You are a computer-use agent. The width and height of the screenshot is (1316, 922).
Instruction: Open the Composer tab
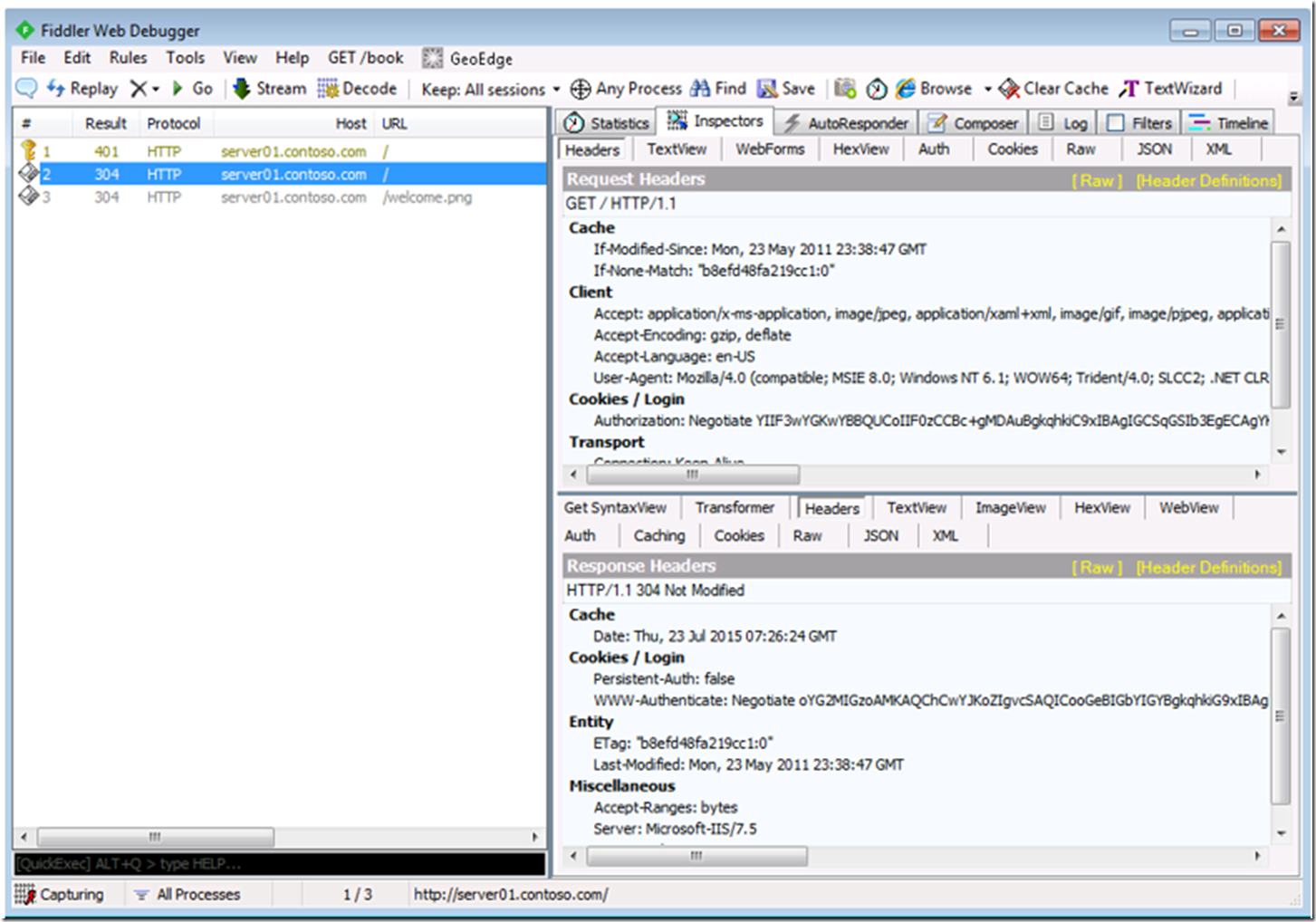tap(973, 123)
